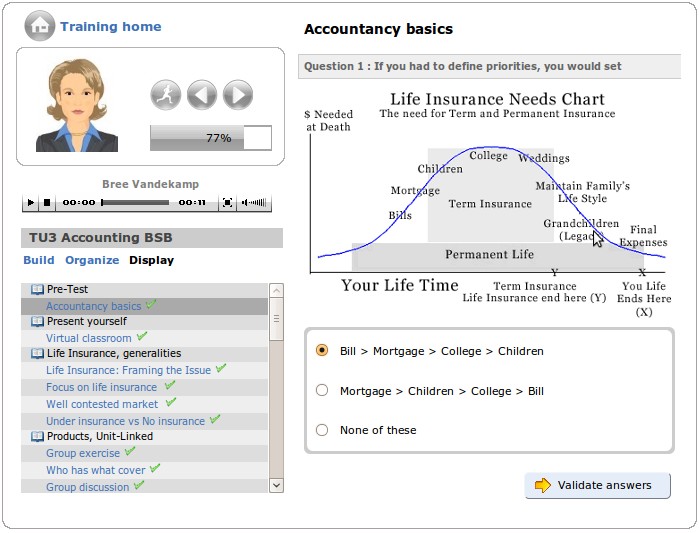Click the volume icon in the player
Viewport: 699px width, 533px height.
[x=256, y=203]
